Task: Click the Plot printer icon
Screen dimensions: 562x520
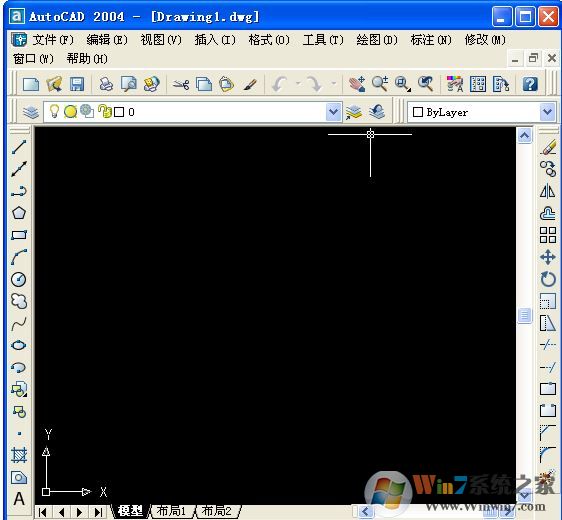Action: click(106, 85)
